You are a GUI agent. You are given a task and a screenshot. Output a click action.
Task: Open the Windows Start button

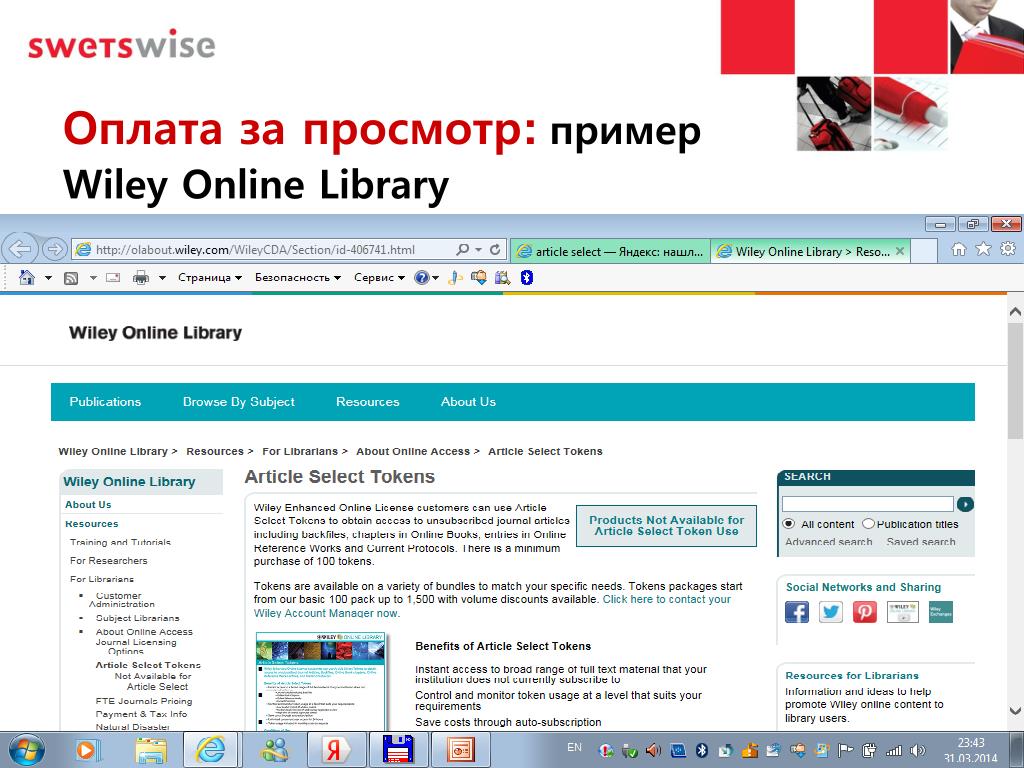click(x=25, y=750)
